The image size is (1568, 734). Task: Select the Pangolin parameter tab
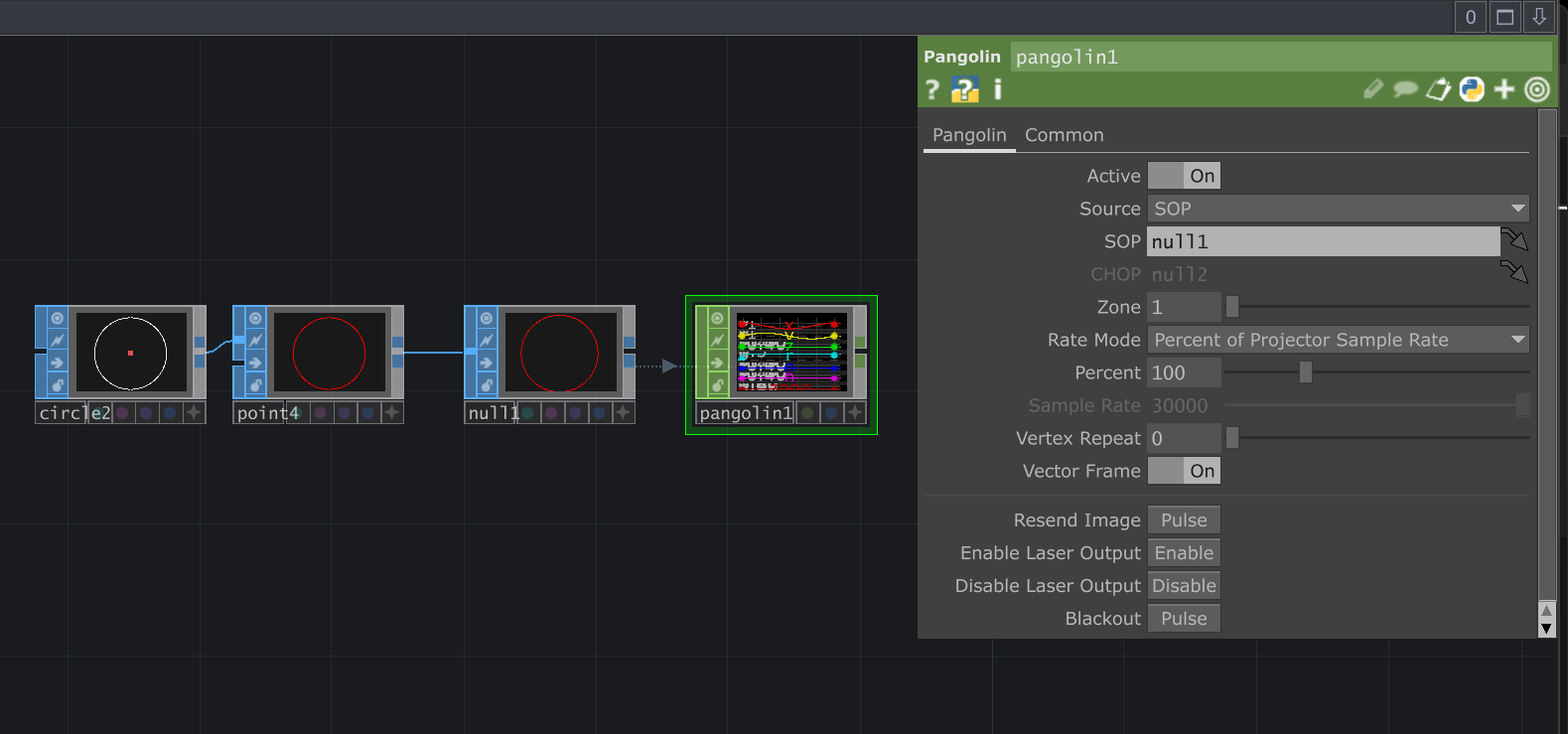pyautogui.click(x=969, y=135)
